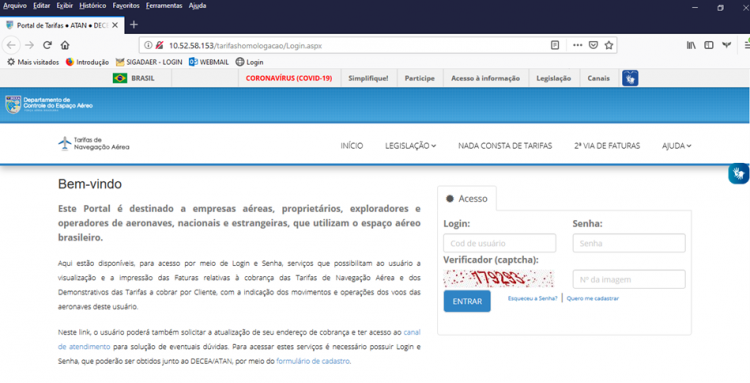Go to INÍCIO in site navigation
The image size is (750, 383).
pos(352,146)
